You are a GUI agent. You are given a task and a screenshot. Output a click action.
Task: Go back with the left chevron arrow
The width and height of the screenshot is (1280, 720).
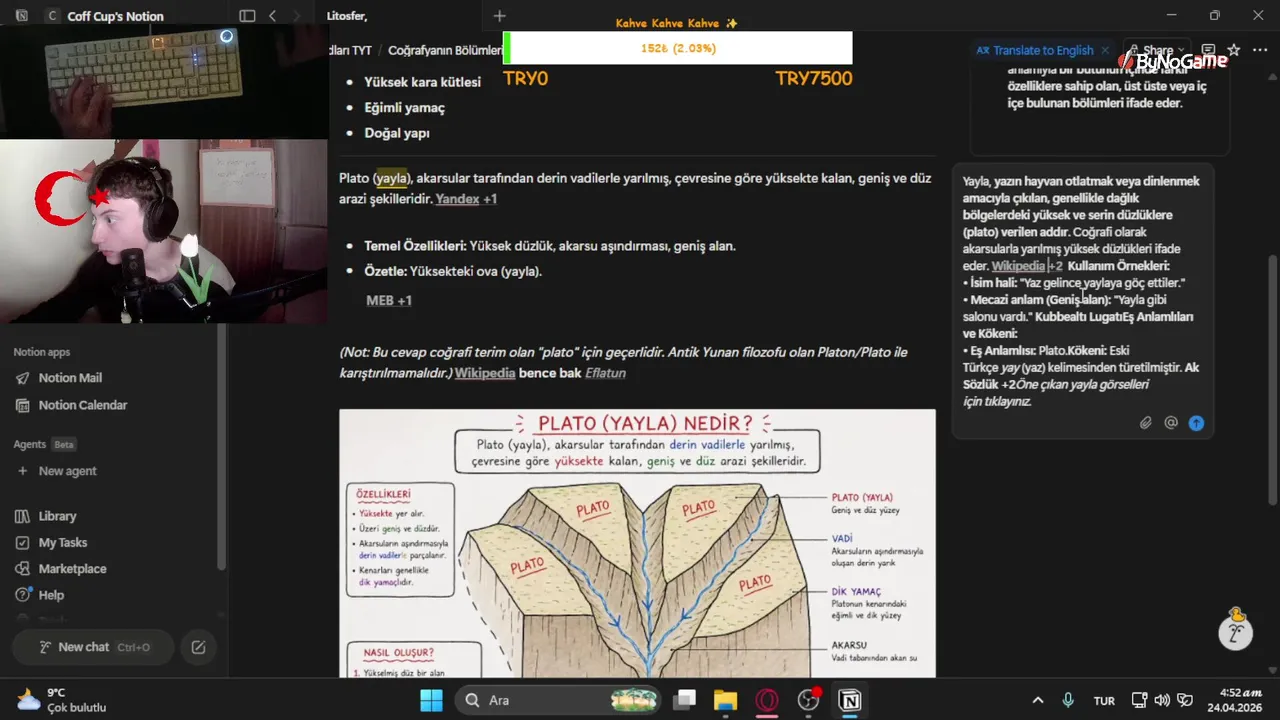[x=272, y=16]
